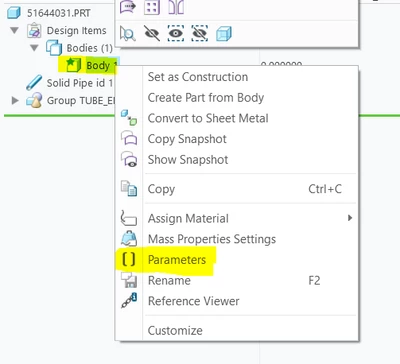Click the Show Snapshot icon

point(129,159)
